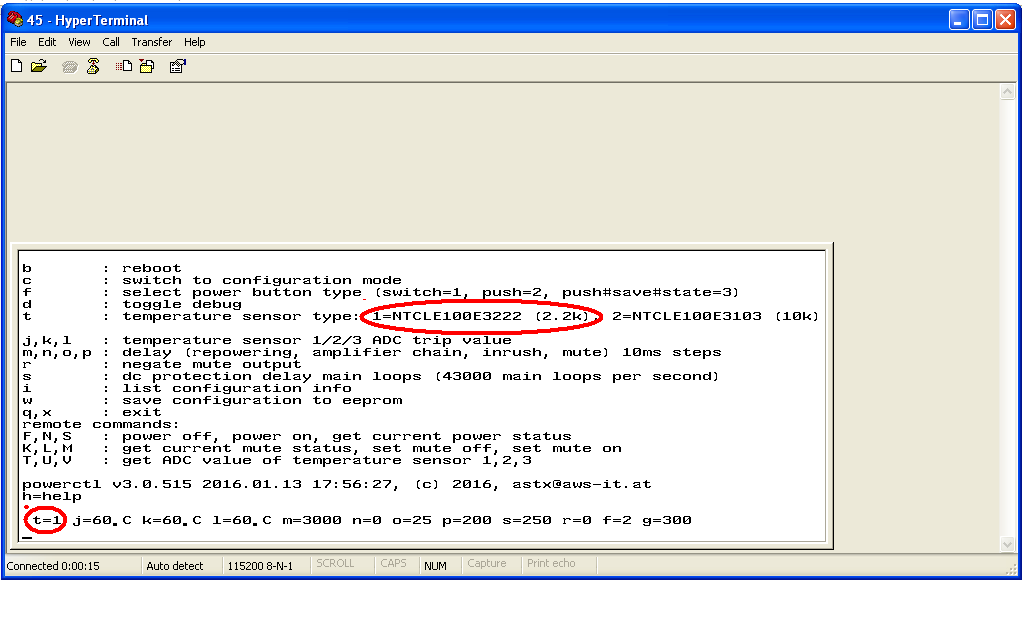Viewport: 1022px width, 626px height.
Task: Click the CAPS status indicator
Action: tap(393, 563)
